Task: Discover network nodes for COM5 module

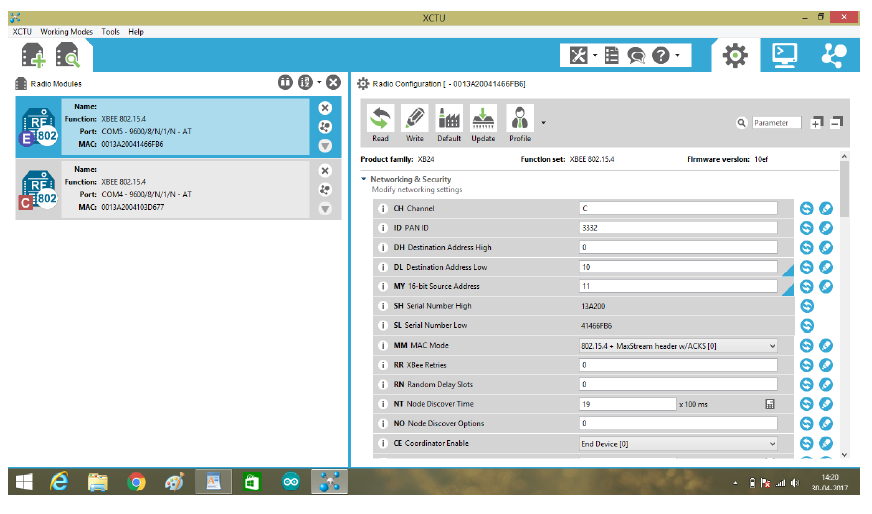Action: coord(325,127)
